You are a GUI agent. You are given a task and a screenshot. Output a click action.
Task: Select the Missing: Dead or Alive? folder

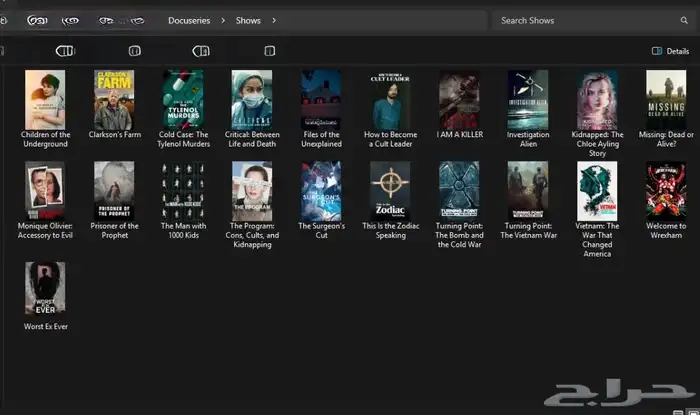(x=666, y=108)
